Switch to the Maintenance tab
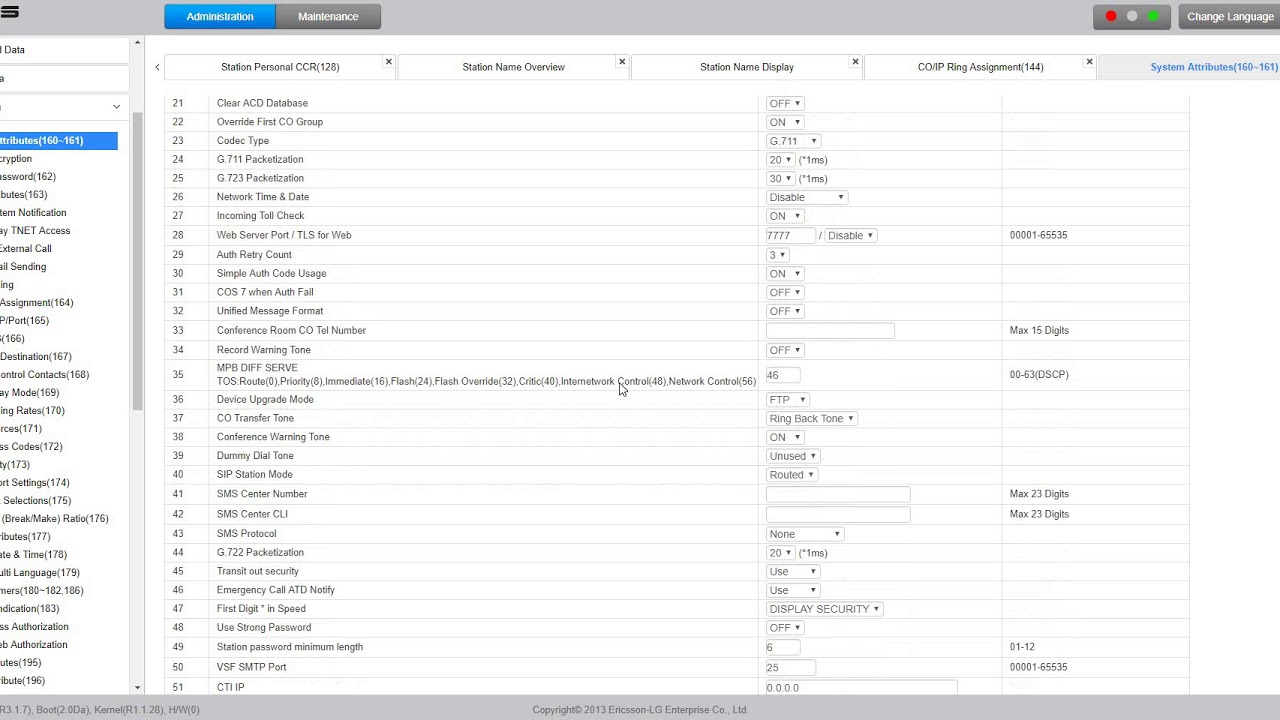Viewport: 1280px width, 720px height. (x=328, y=16)
